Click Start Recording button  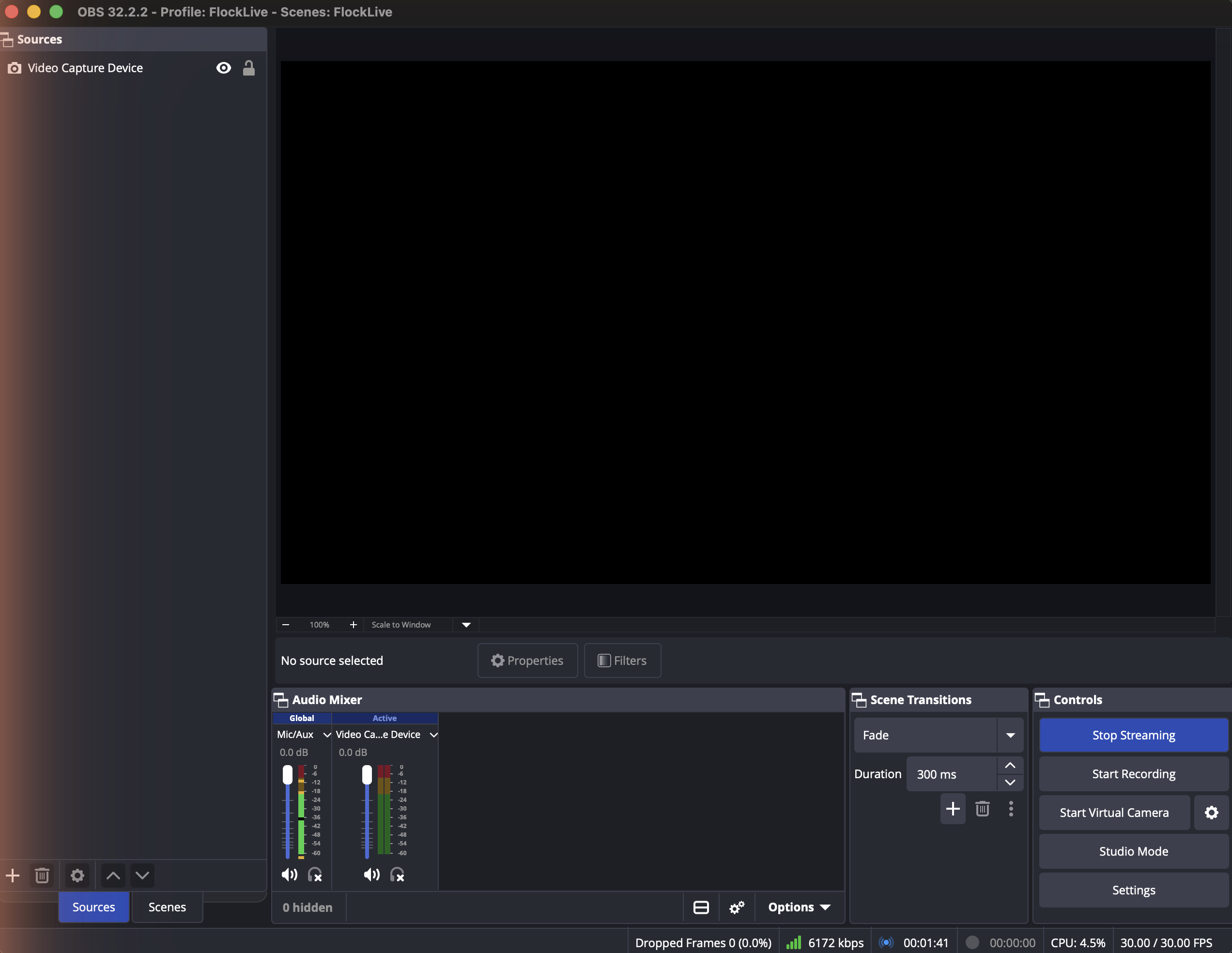[x=1134, y=774]
